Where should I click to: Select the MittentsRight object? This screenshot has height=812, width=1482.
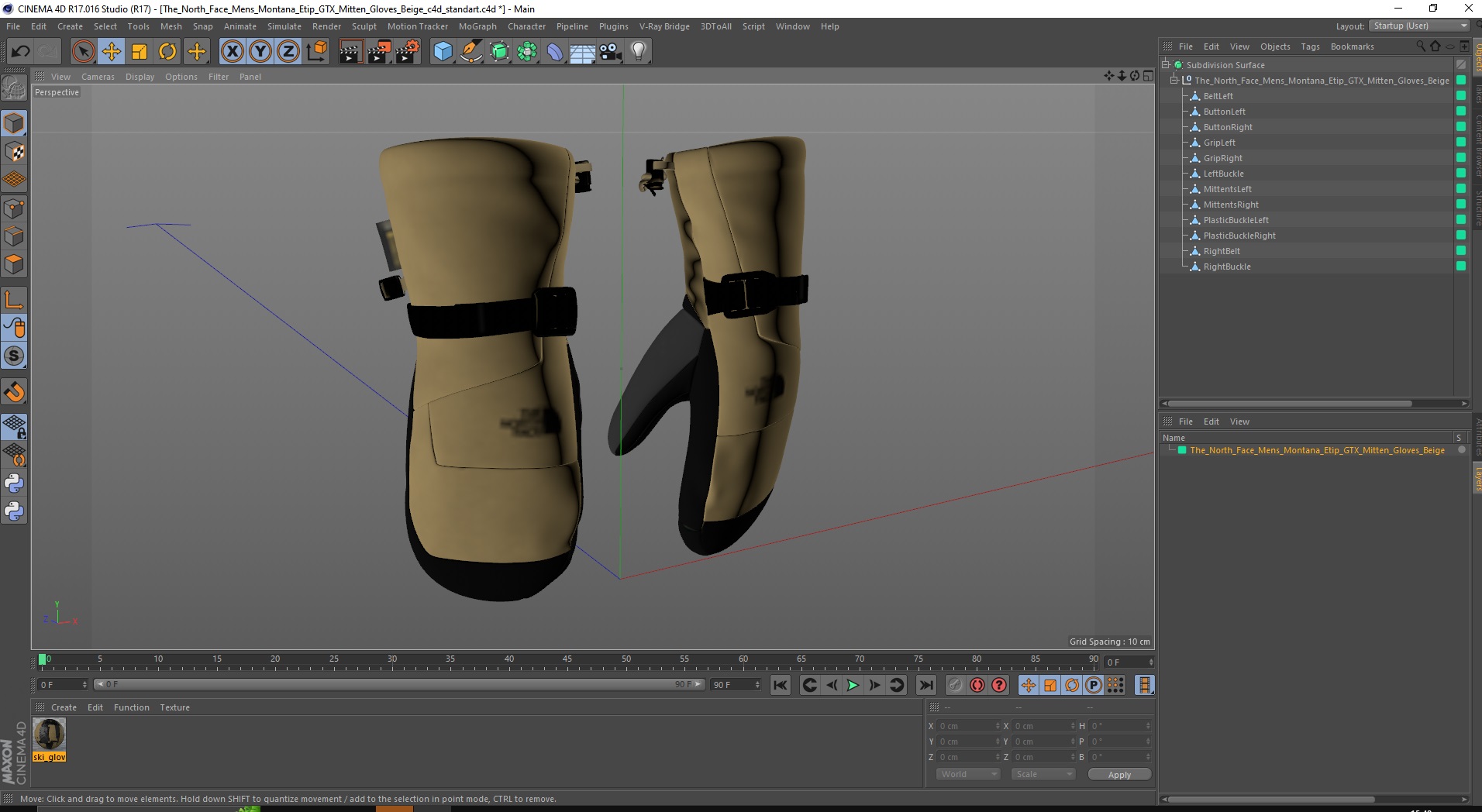coord(1230,205)
